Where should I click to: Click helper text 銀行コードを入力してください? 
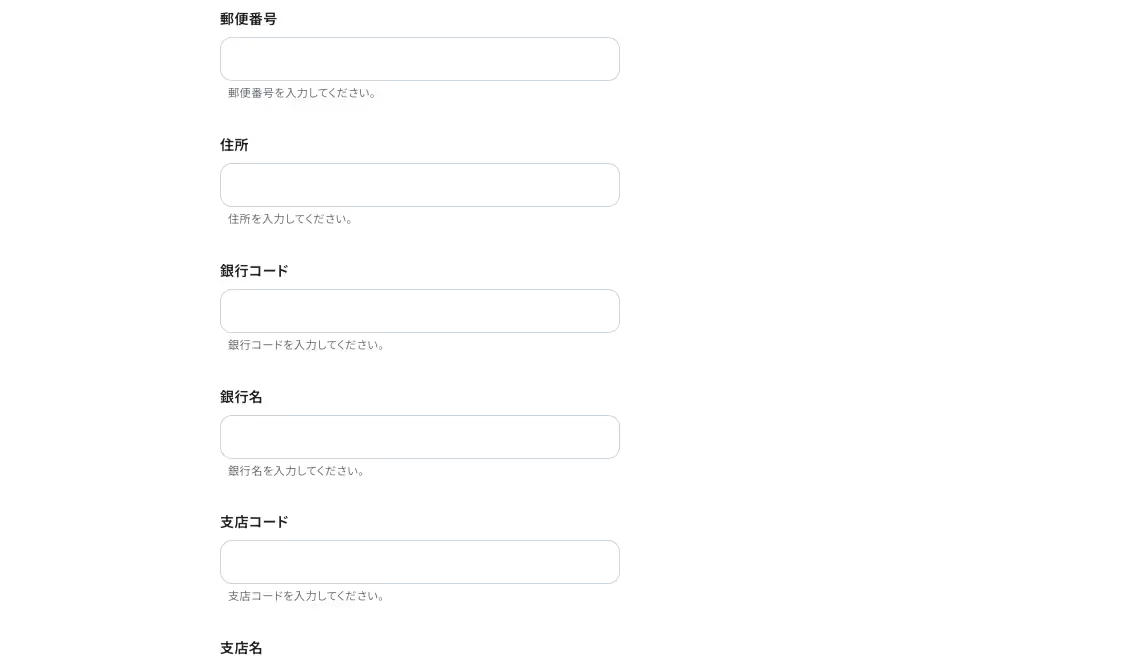coord(306,345)
